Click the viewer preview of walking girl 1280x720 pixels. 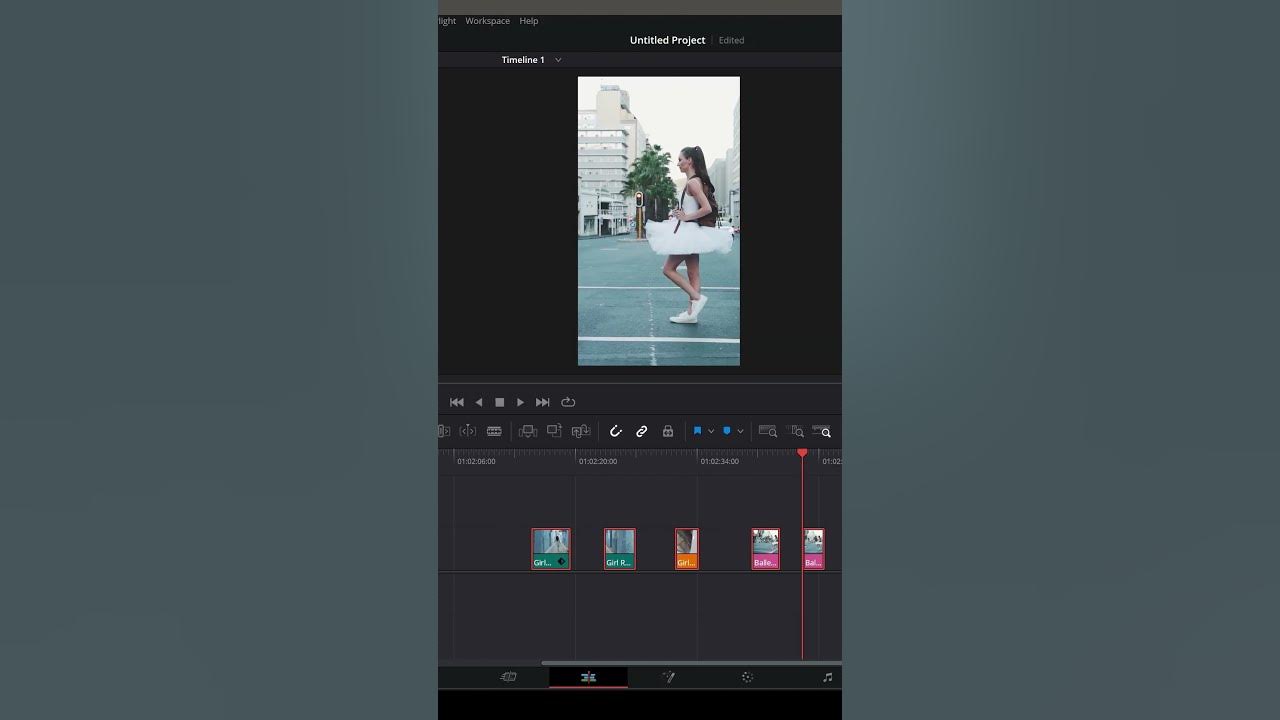[659, 221]
